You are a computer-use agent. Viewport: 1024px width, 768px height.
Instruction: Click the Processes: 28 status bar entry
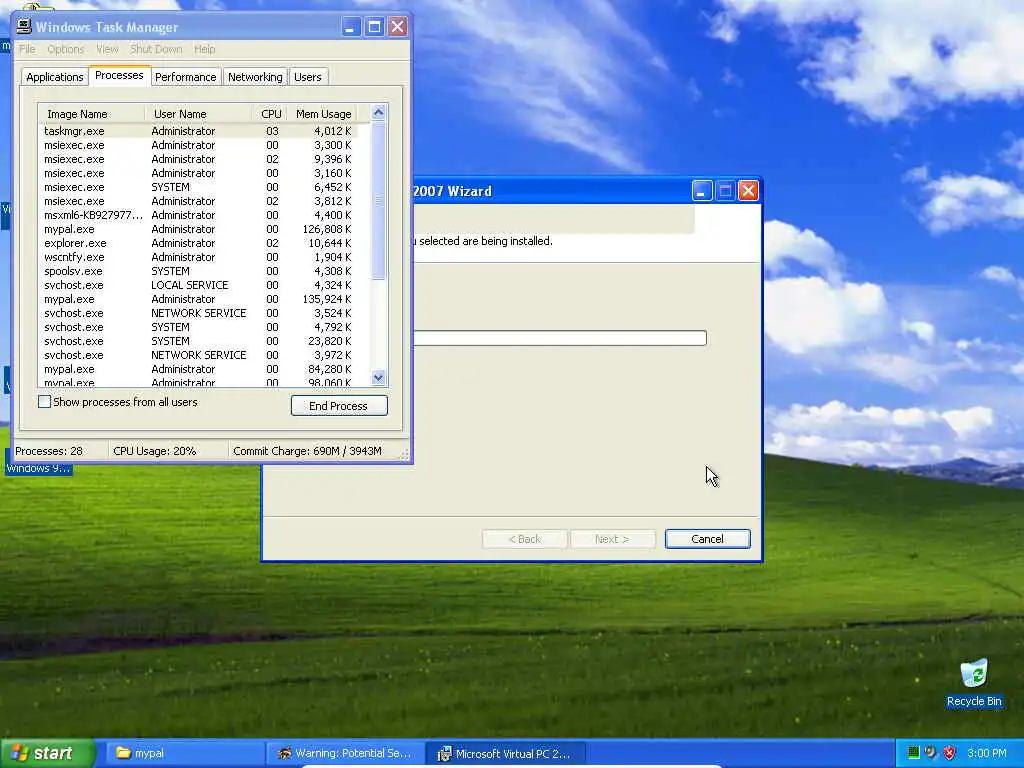point(59,451)
